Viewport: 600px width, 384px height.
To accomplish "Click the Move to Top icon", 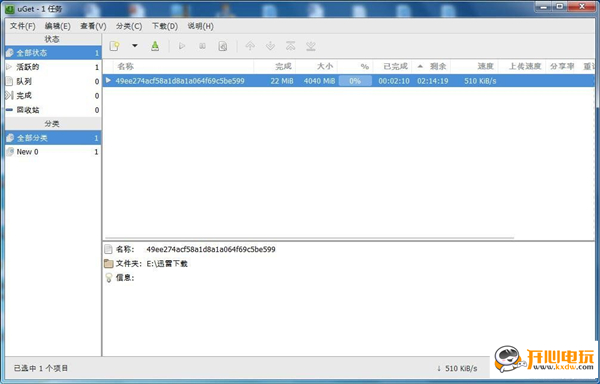I will [290, 46].
